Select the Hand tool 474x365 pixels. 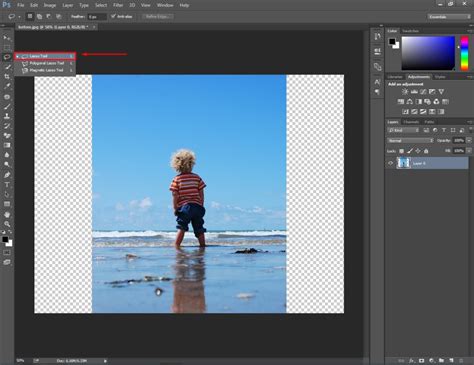click(7, 214)
